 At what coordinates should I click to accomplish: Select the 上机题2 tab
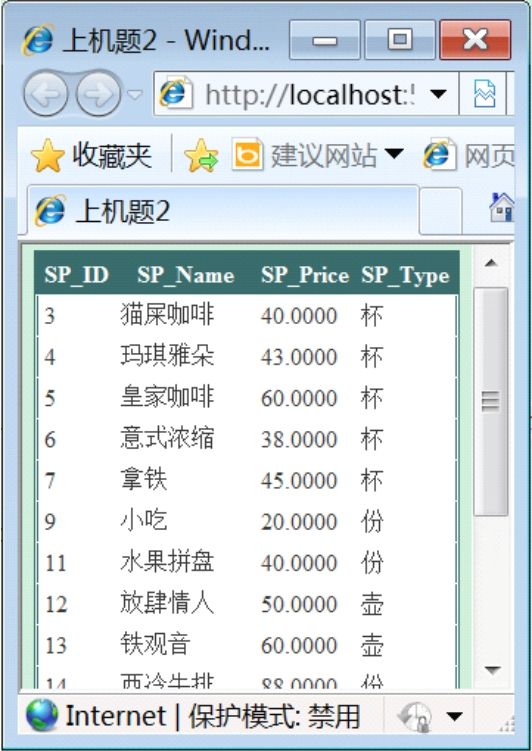pos(223,211)
